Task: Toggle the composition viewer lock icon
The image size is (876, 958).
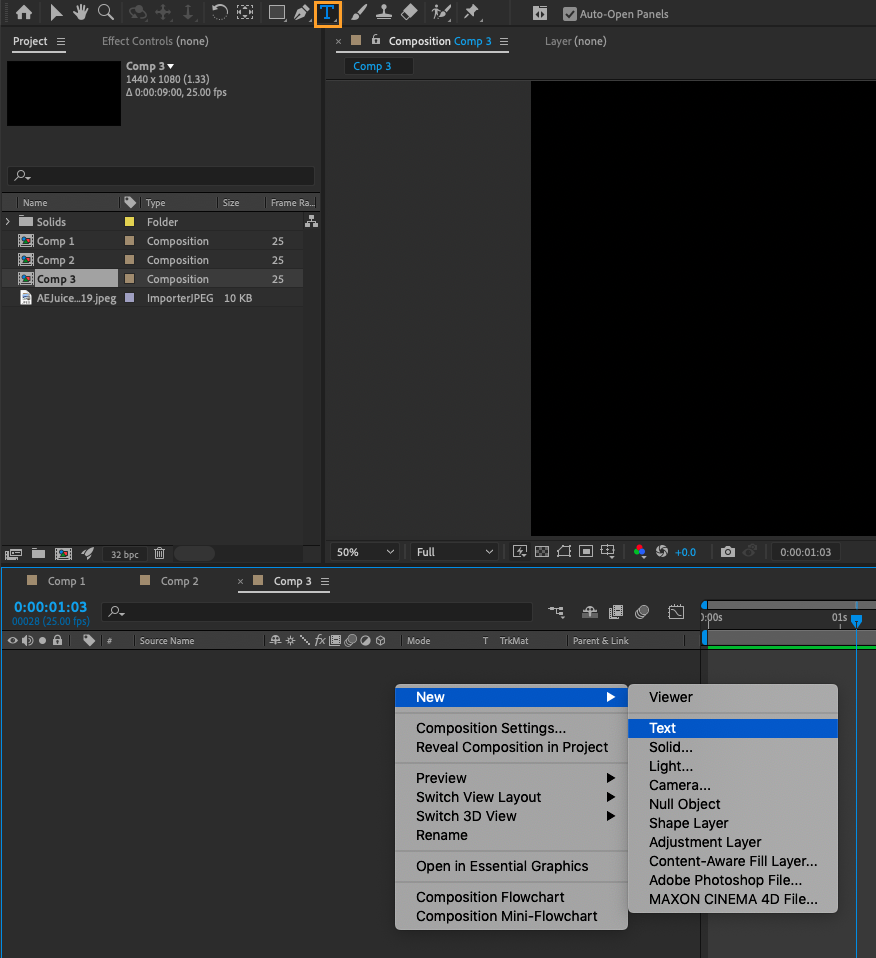Action: (376, 40)
